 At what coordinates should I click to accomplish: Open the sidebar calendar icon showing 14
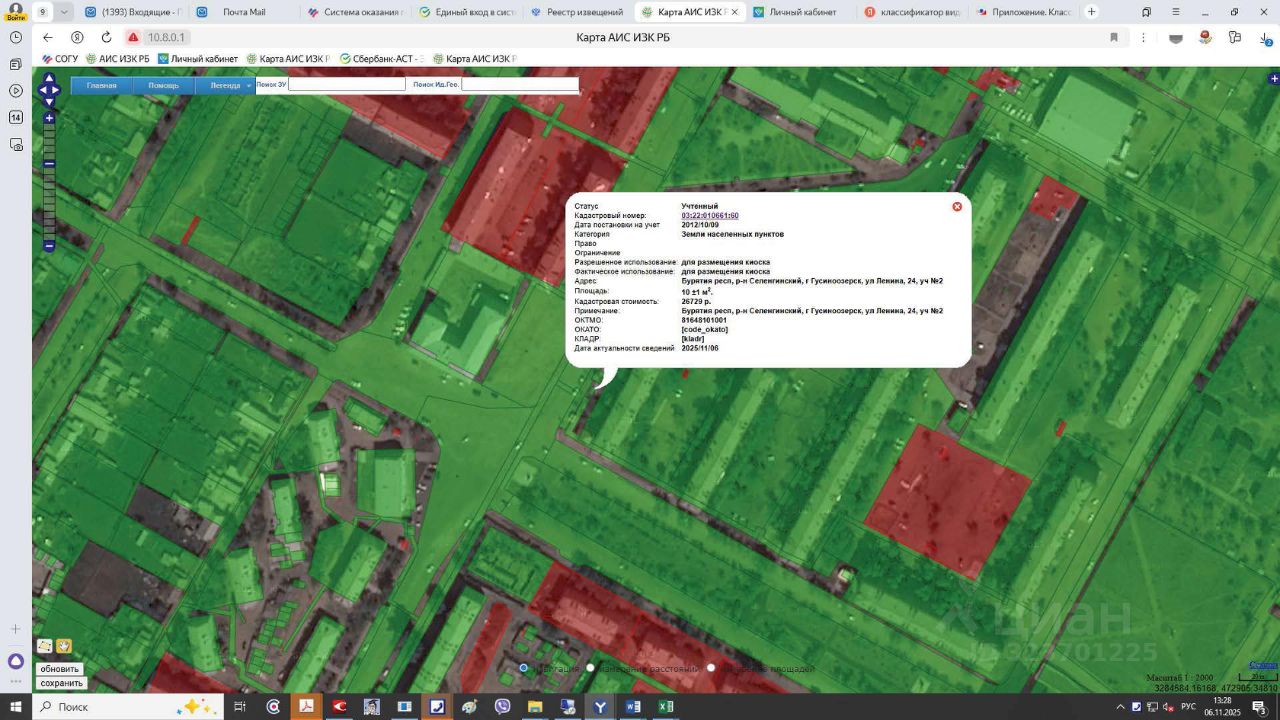pyautogui.click(x=15, y=117)
